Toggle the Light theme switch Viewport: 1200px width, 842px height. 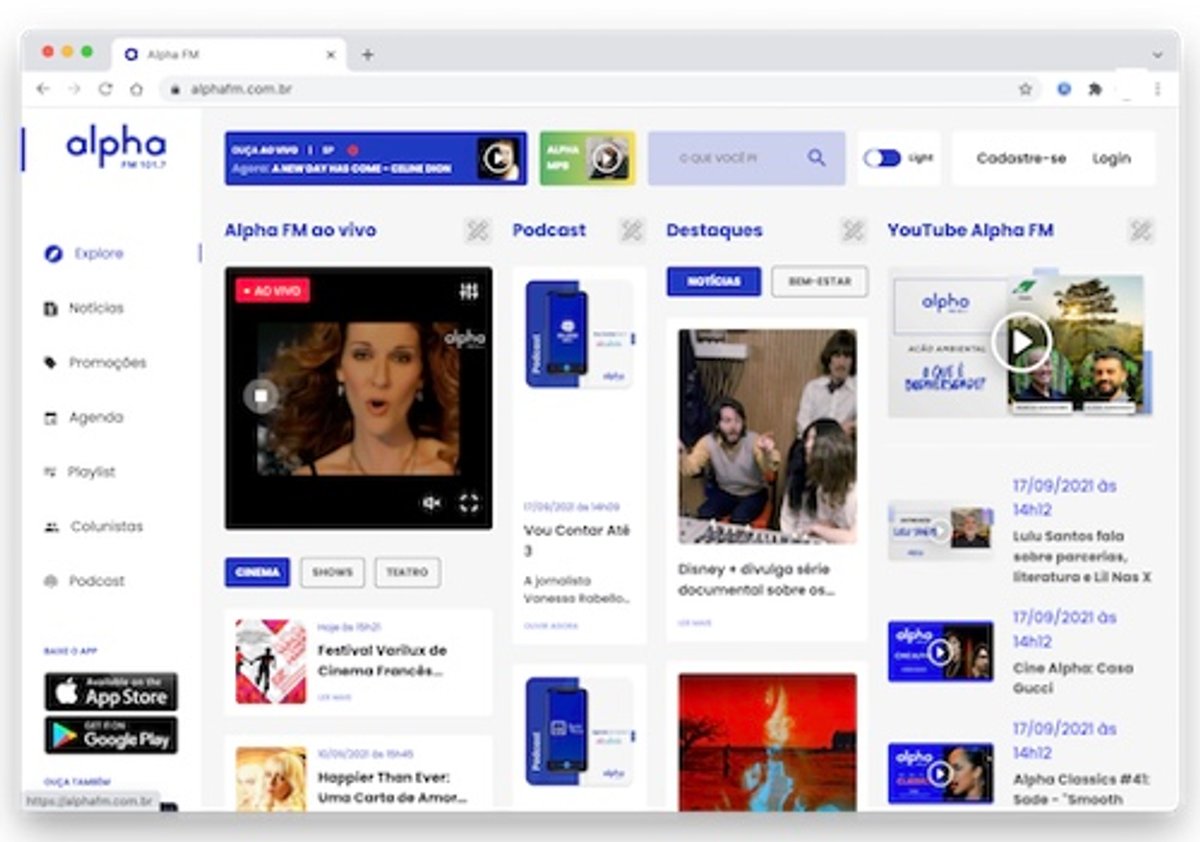[882, 158]
